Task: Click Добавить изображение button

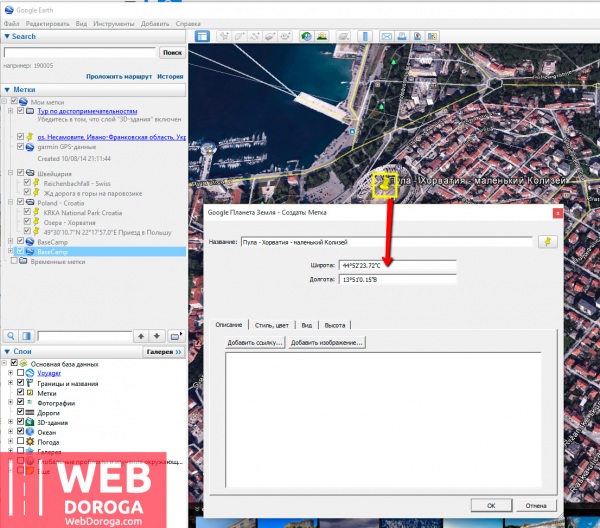Action: (x=326, y=342)
